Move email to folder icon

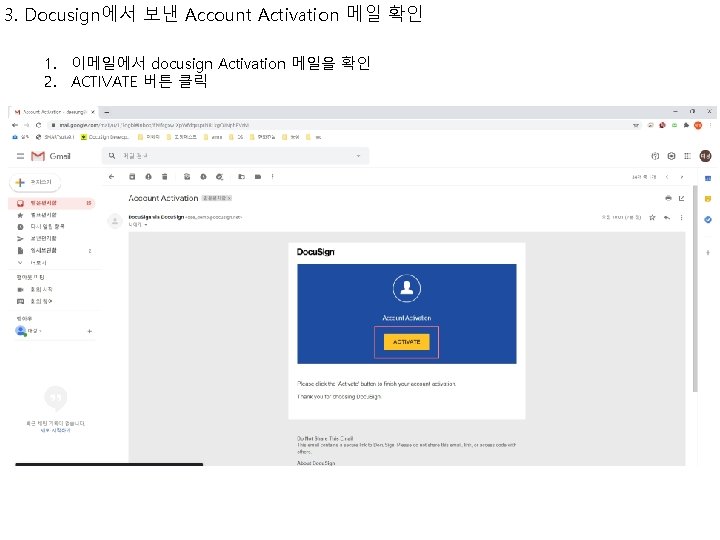[242, 176]
